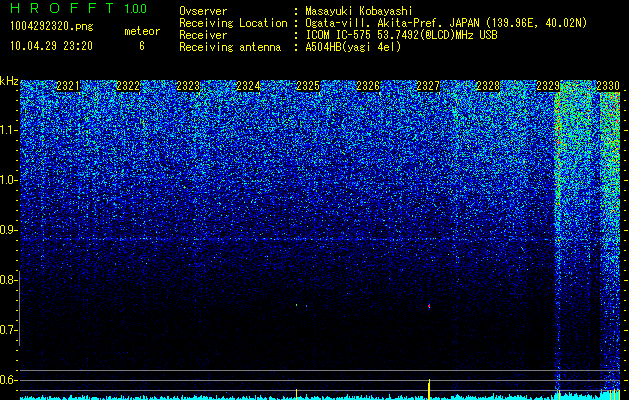Click the Receiving Location label
629x400 pixels.
pyautogui.click(x=233, y=23)
